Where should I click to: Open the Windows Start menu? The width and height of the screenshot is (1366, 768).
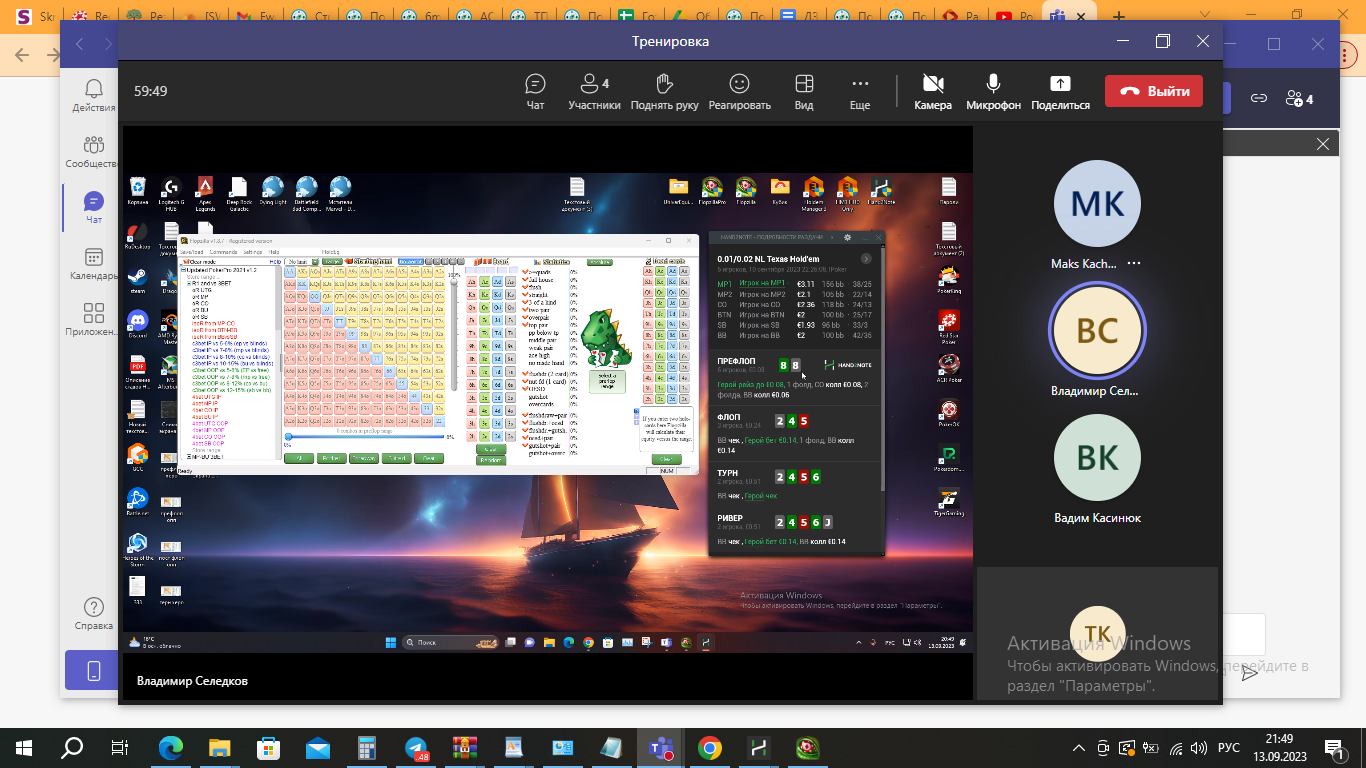[24, 747]
